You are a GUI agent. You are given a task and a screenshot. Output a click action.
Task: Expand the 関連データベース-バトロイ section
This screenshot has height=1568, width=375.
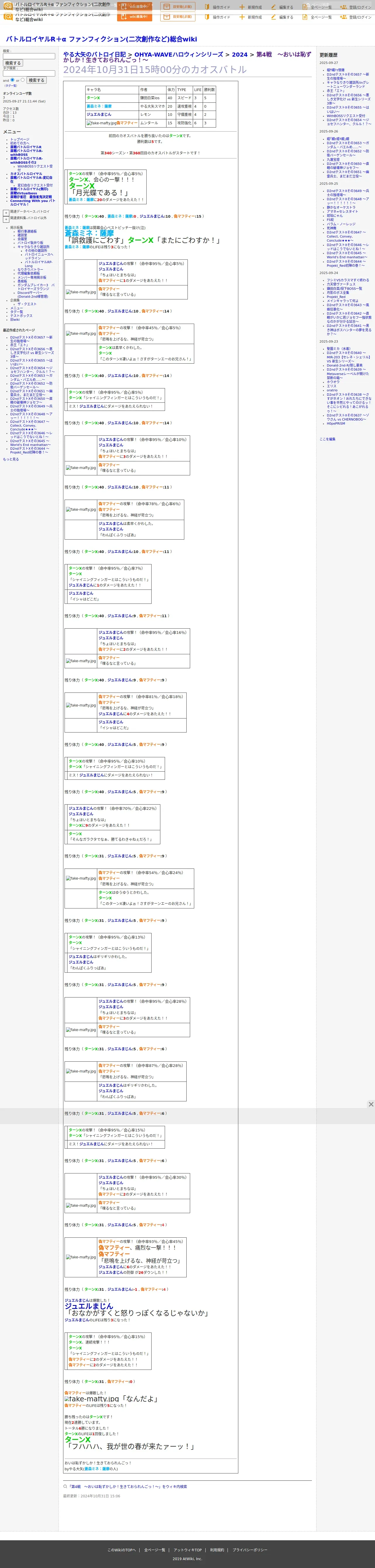point(6,212)
